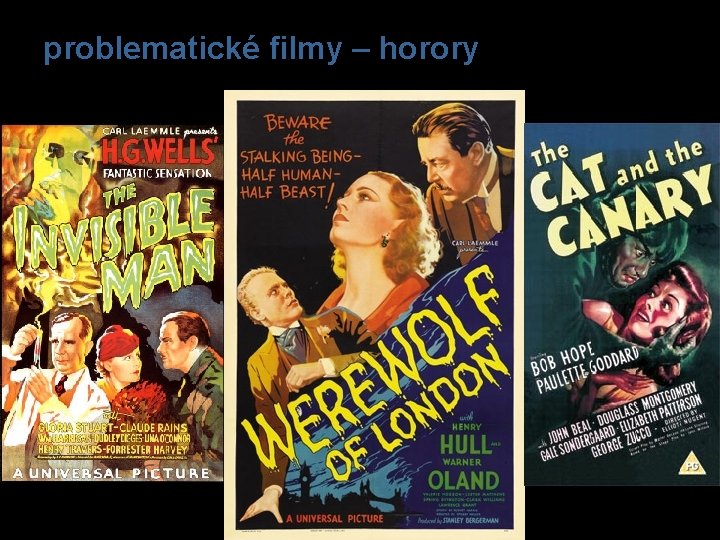Click the green 'OLAND' actor name
This screenshot has width=720, height=540.
463,480
